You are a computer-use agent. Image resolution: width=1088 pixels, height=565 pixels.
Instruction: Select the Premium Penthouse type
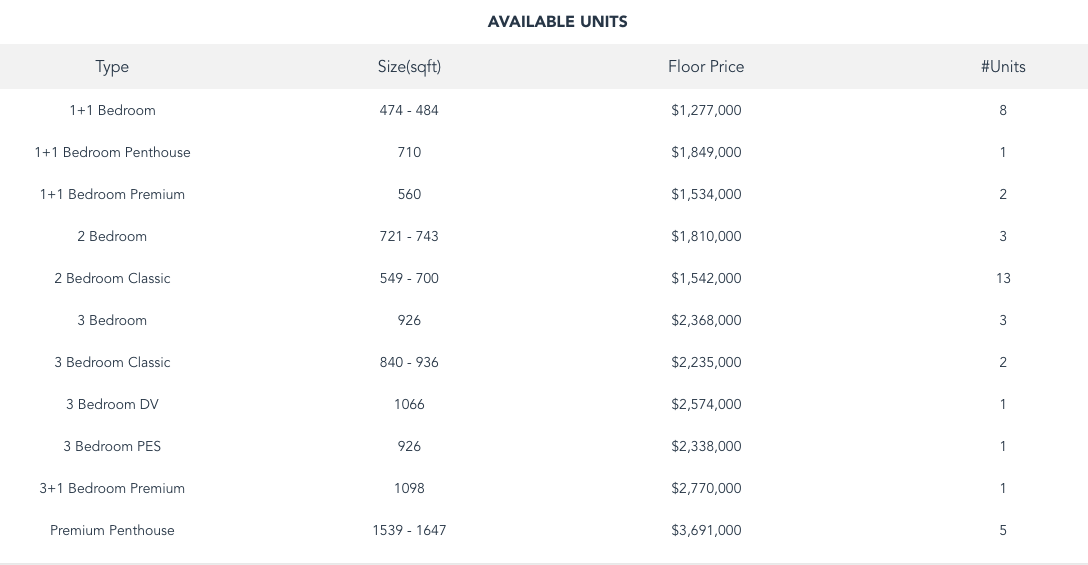pyautogui.click(x=112, y=530)
